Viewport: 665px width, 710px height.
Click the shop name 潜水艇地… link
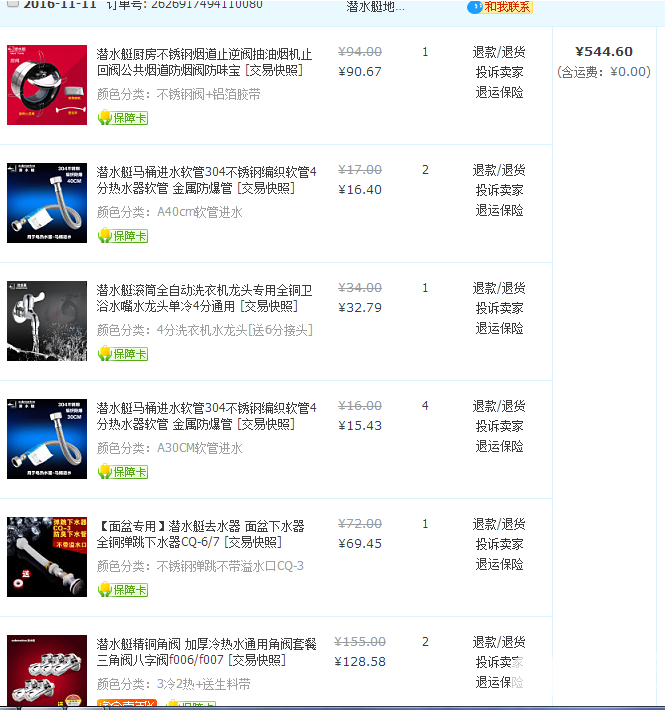tap(375, 6)
